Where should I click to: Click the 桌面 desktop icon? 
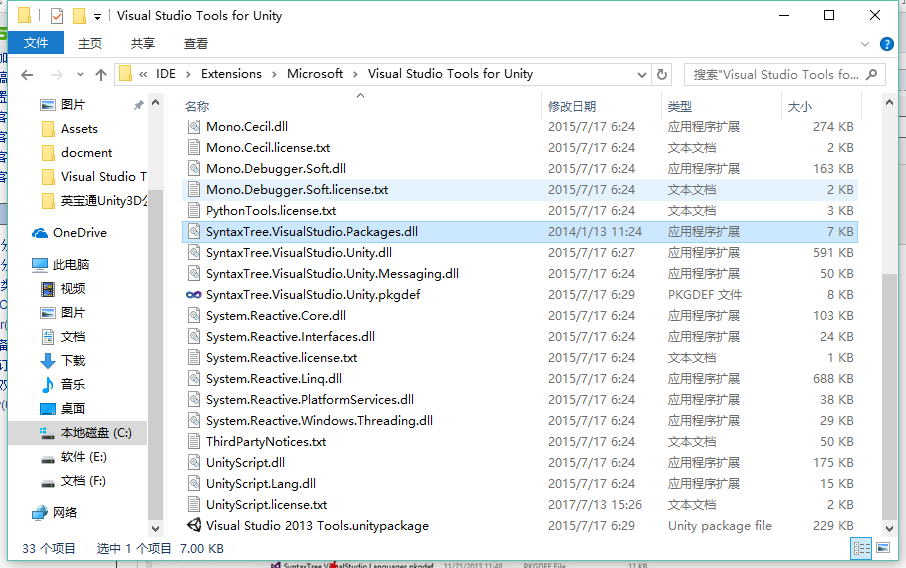(x=48, y=409)
